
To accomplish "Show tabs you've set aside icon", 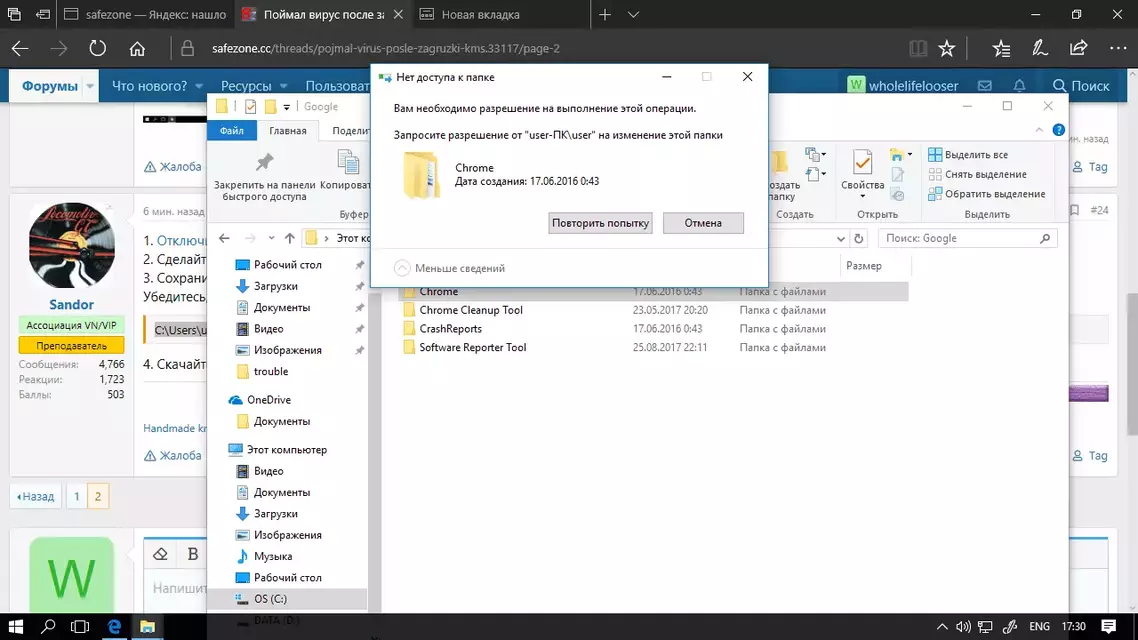I will [x=14, y=15].
